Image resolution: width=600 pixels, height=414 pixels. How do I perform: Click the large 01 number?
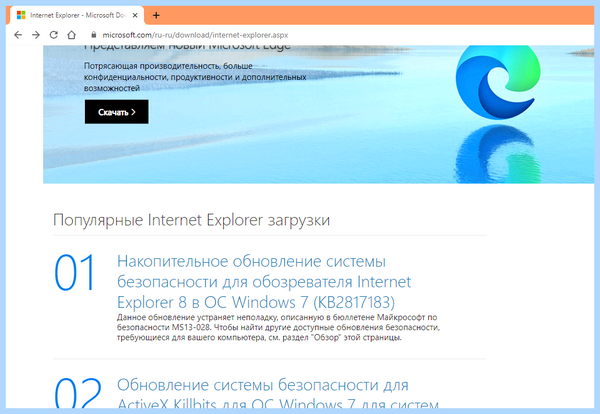point(75,272)
